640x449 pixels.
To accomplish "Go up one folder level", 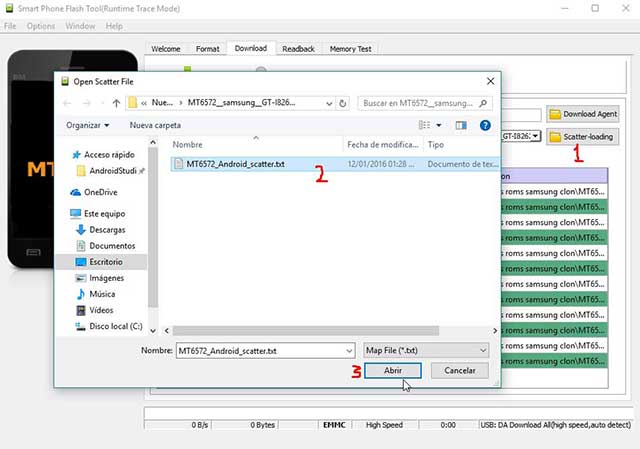I will [116, 103].
